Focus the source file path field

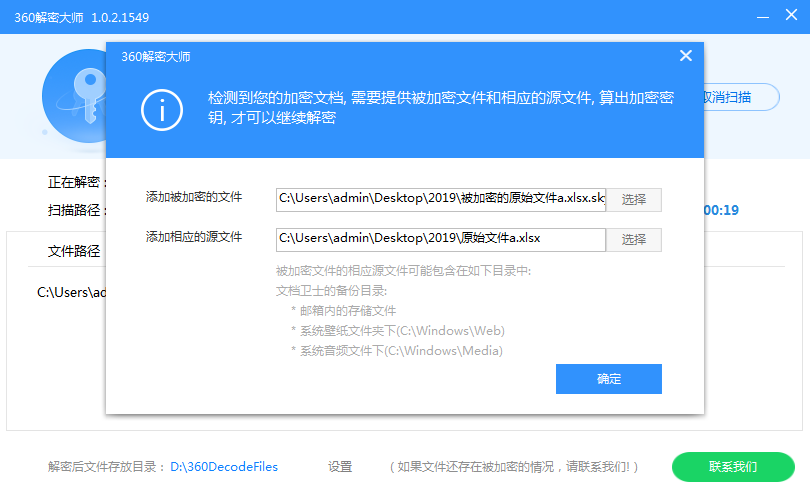point(441,240)
